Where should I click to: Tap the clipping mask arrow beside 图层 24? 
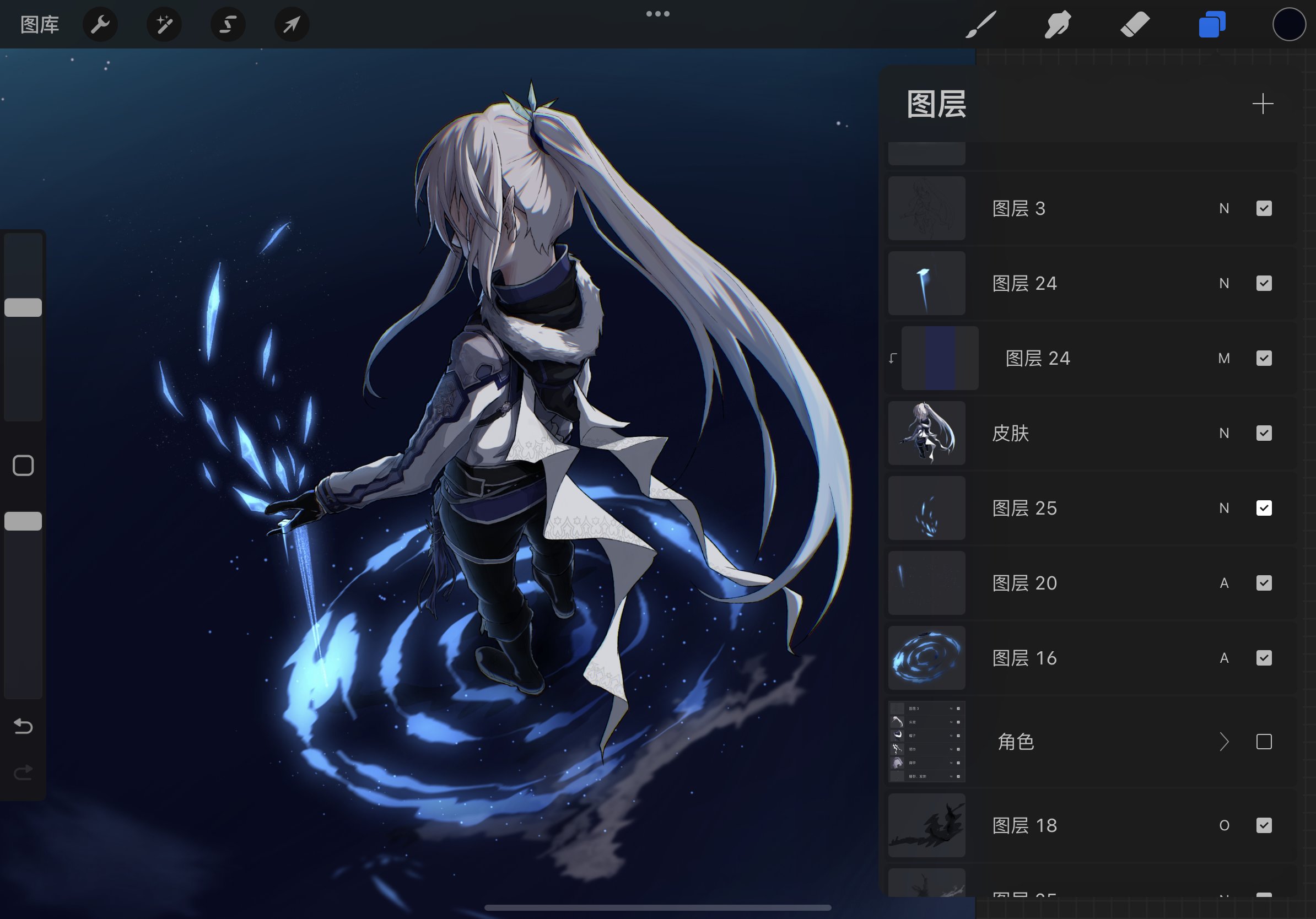[893, 358]
